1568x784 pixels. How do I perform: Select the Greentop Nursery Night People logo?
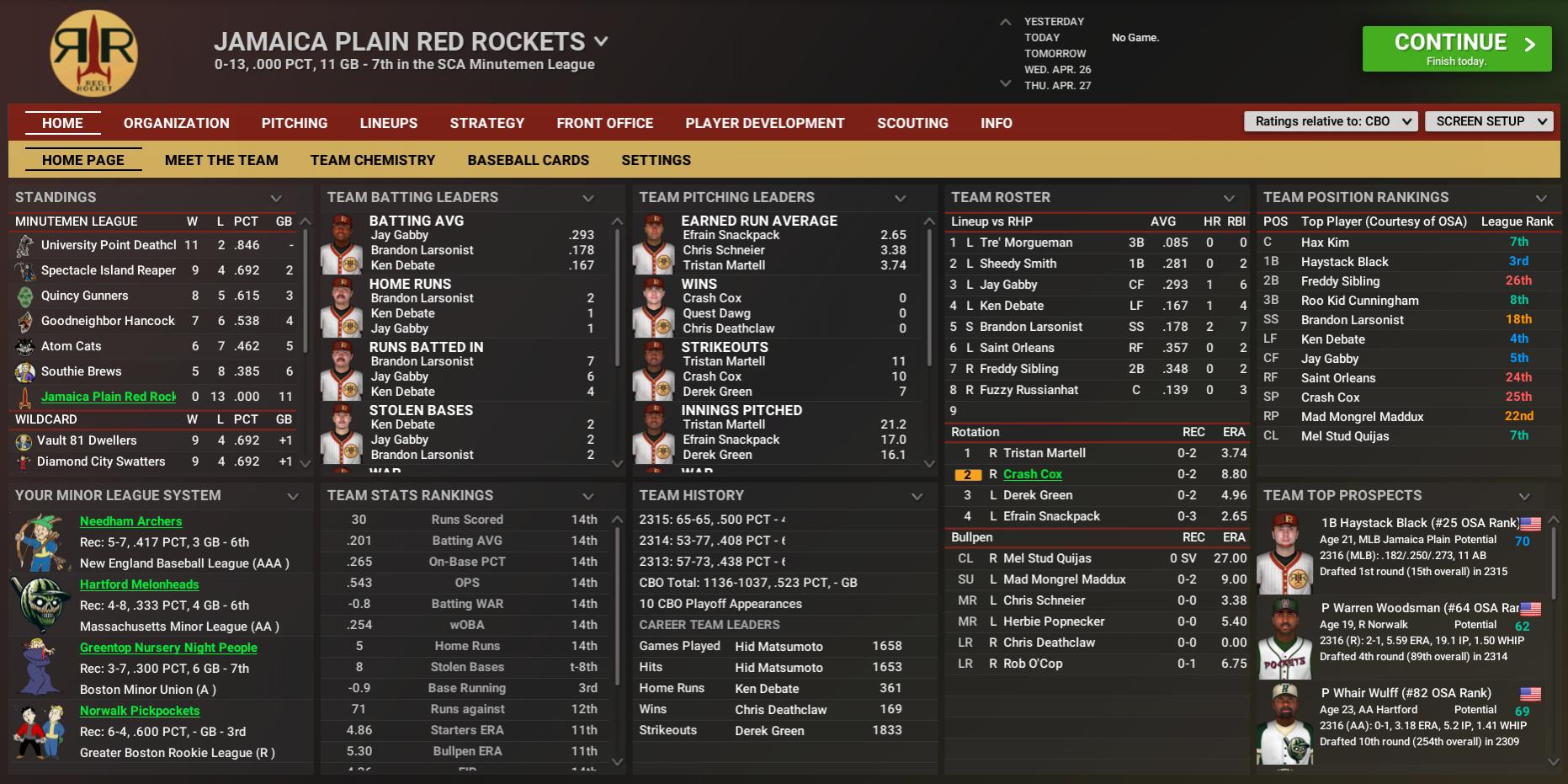(40, 668)
